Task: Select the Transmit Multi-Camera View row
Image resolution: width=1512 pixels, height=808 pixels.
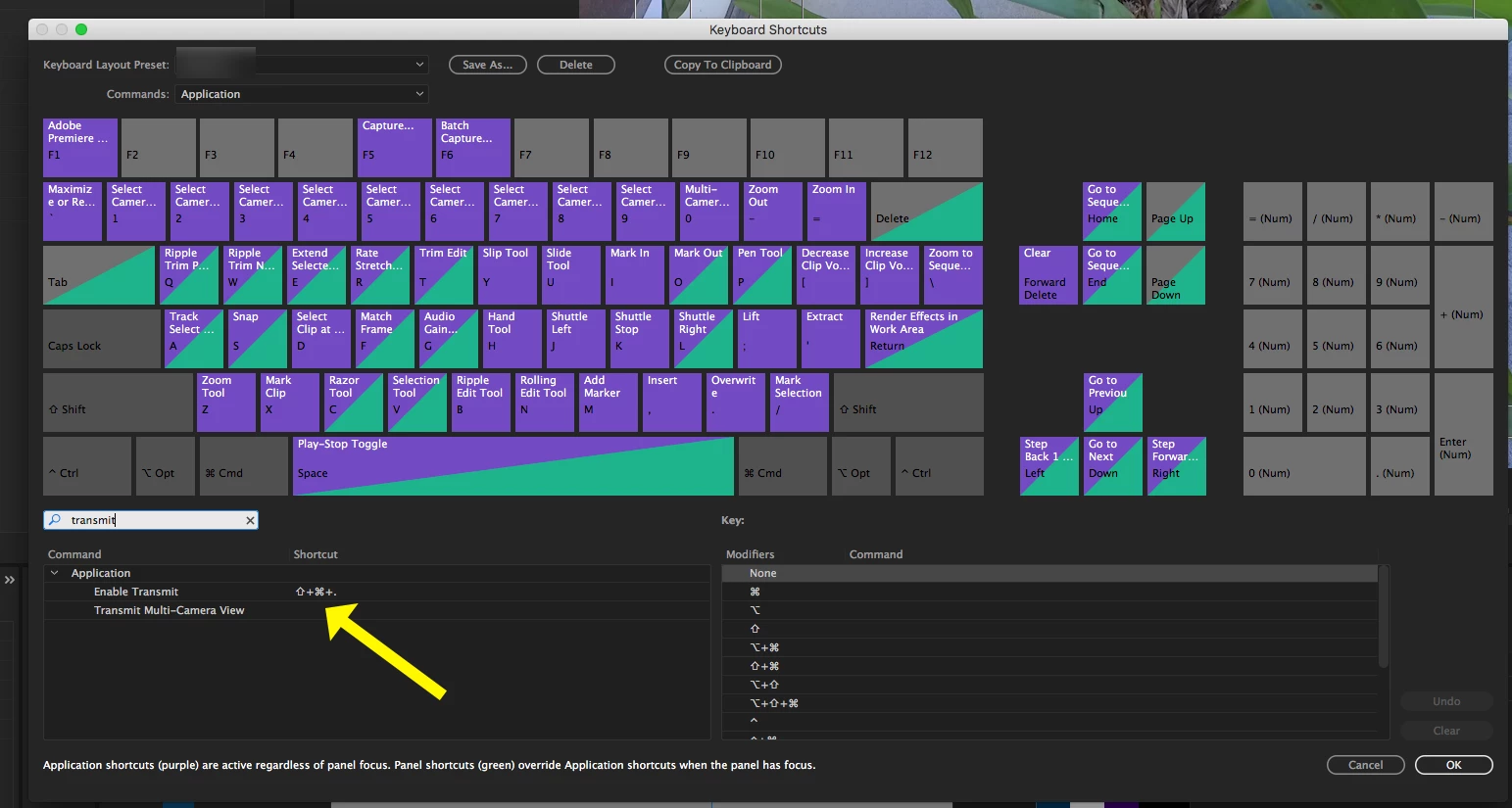Action: (377, 610)
